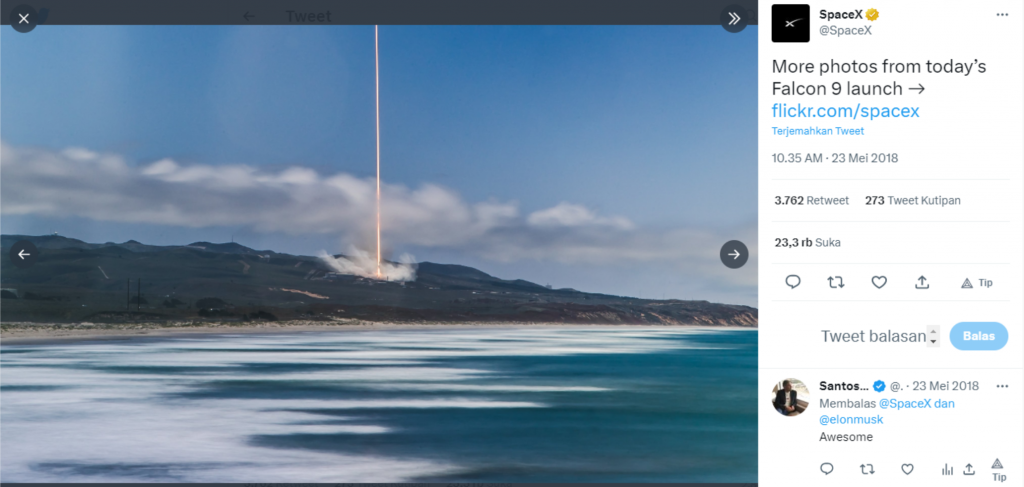The width and height of the screenshot is (1024, 487).
Task: Go to the next photo with right arrow
Action: pyautogui.click(x=734, y=255)
